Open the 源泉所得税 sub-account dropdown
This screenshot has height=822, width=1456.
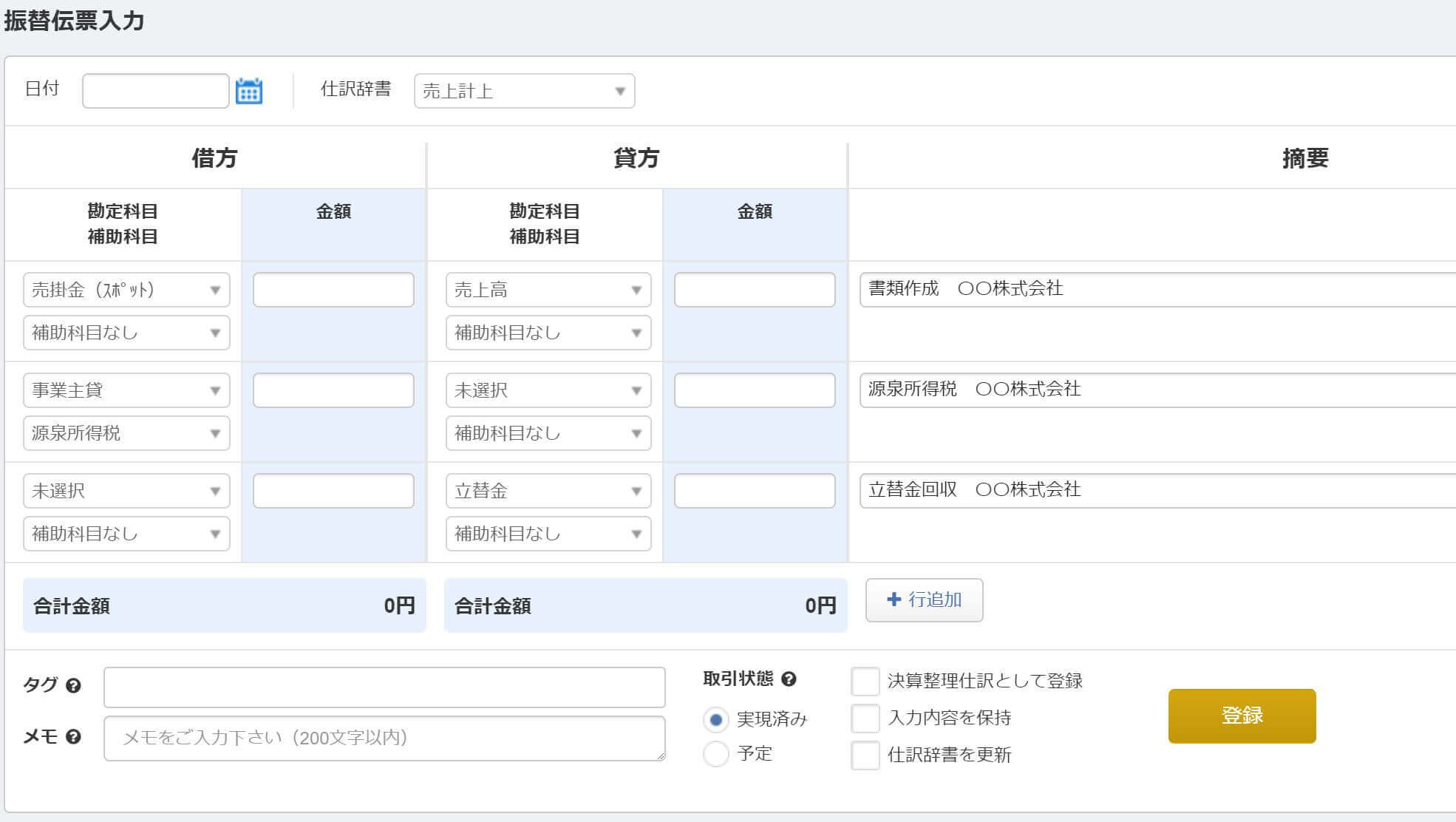pos(126,433)
